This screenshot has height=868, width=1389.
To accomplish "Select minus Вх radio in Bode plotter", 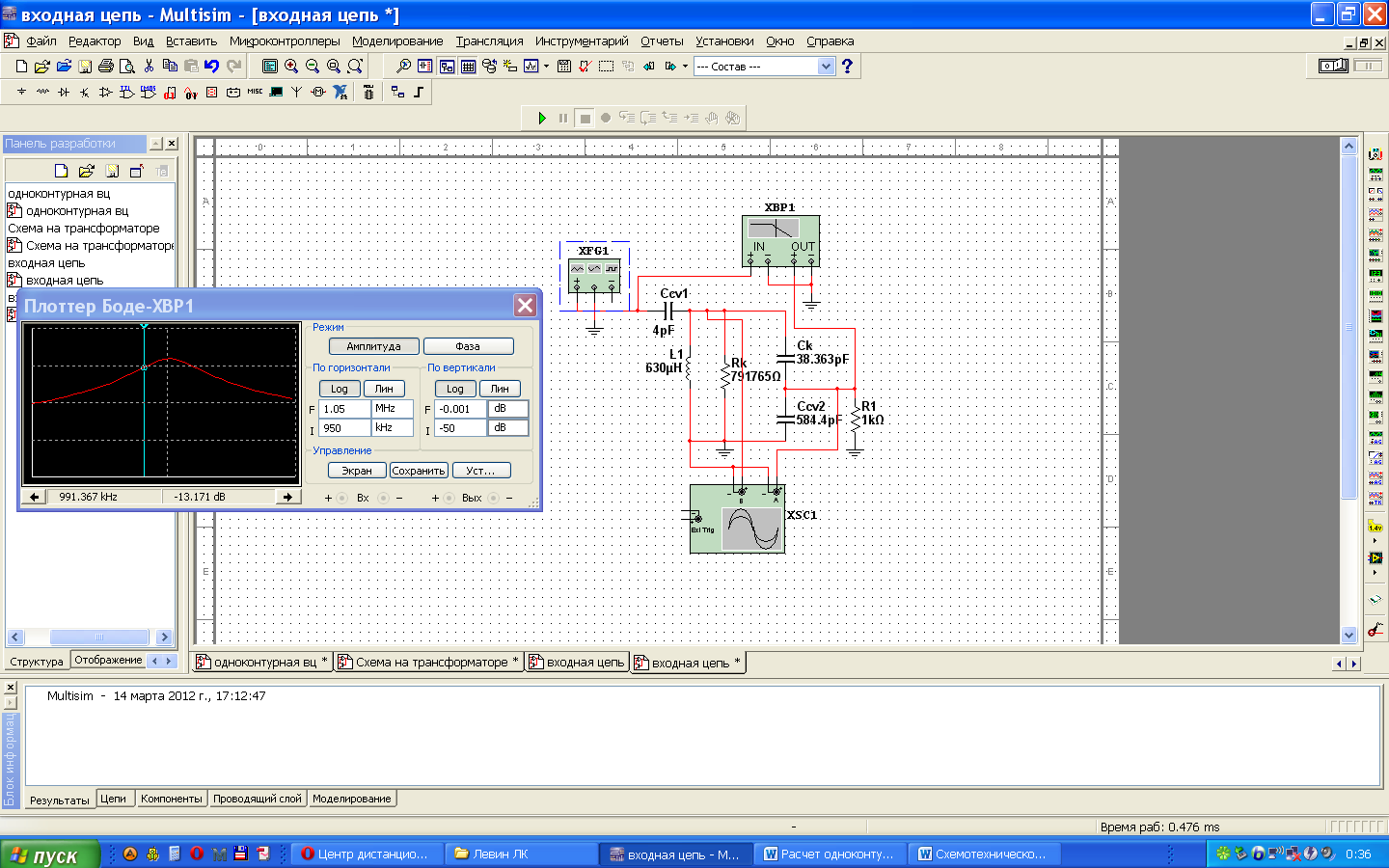I will pyautogui.click(x=383, y=499).
